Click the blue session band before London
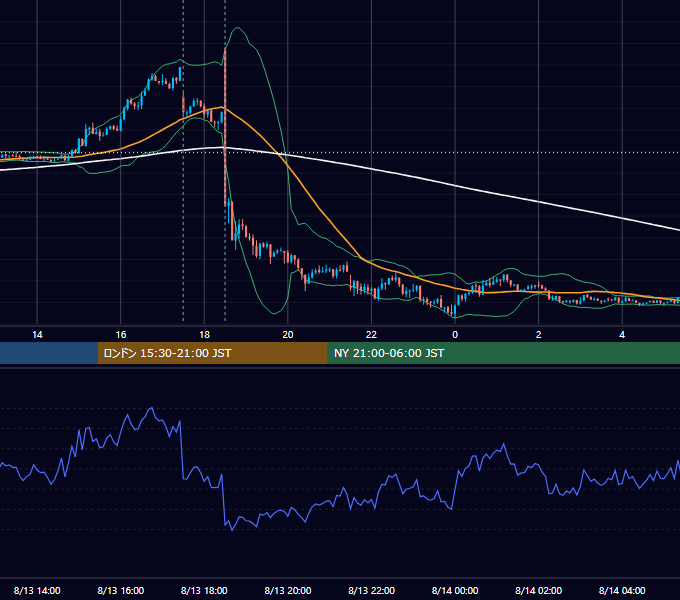The height and width of the screenshot is (600, 680). (x=49, y=353)
